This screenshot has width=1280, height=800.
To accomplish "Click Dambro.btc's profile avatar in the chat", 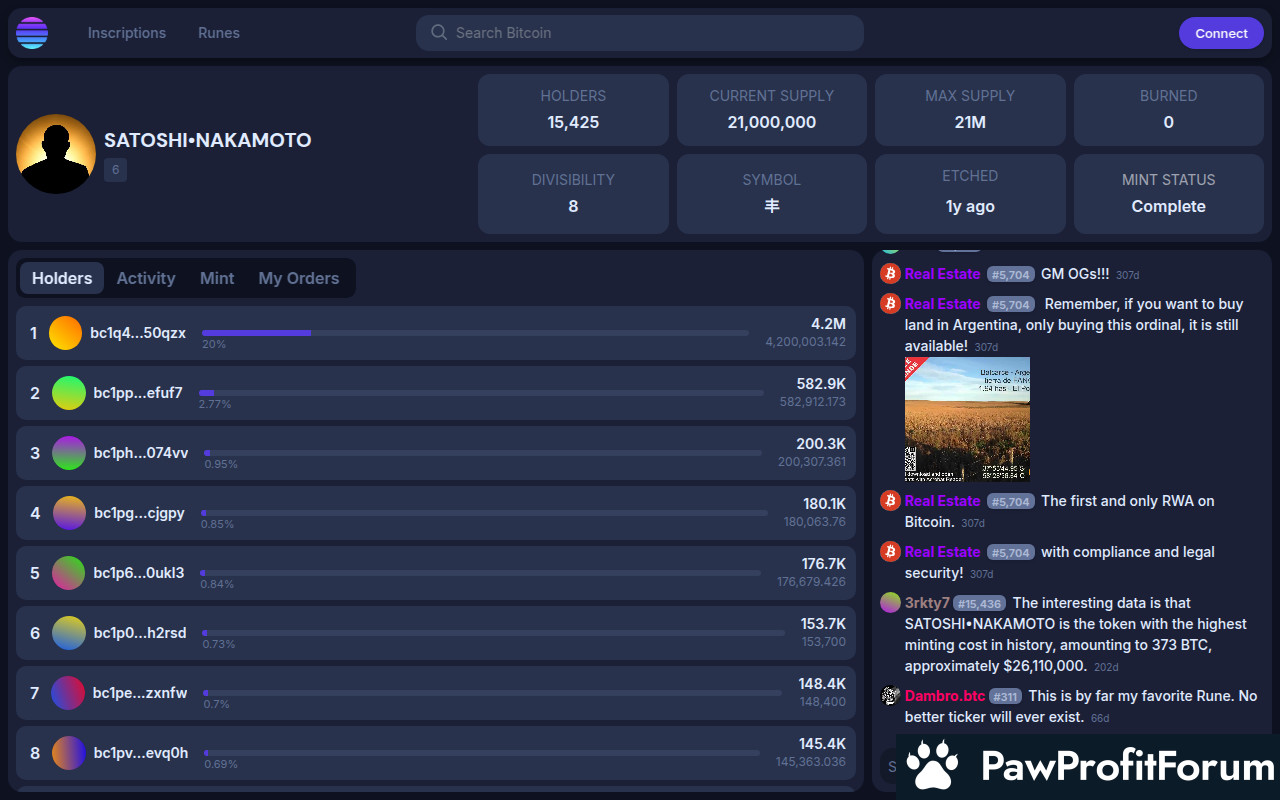I will 890,696.
